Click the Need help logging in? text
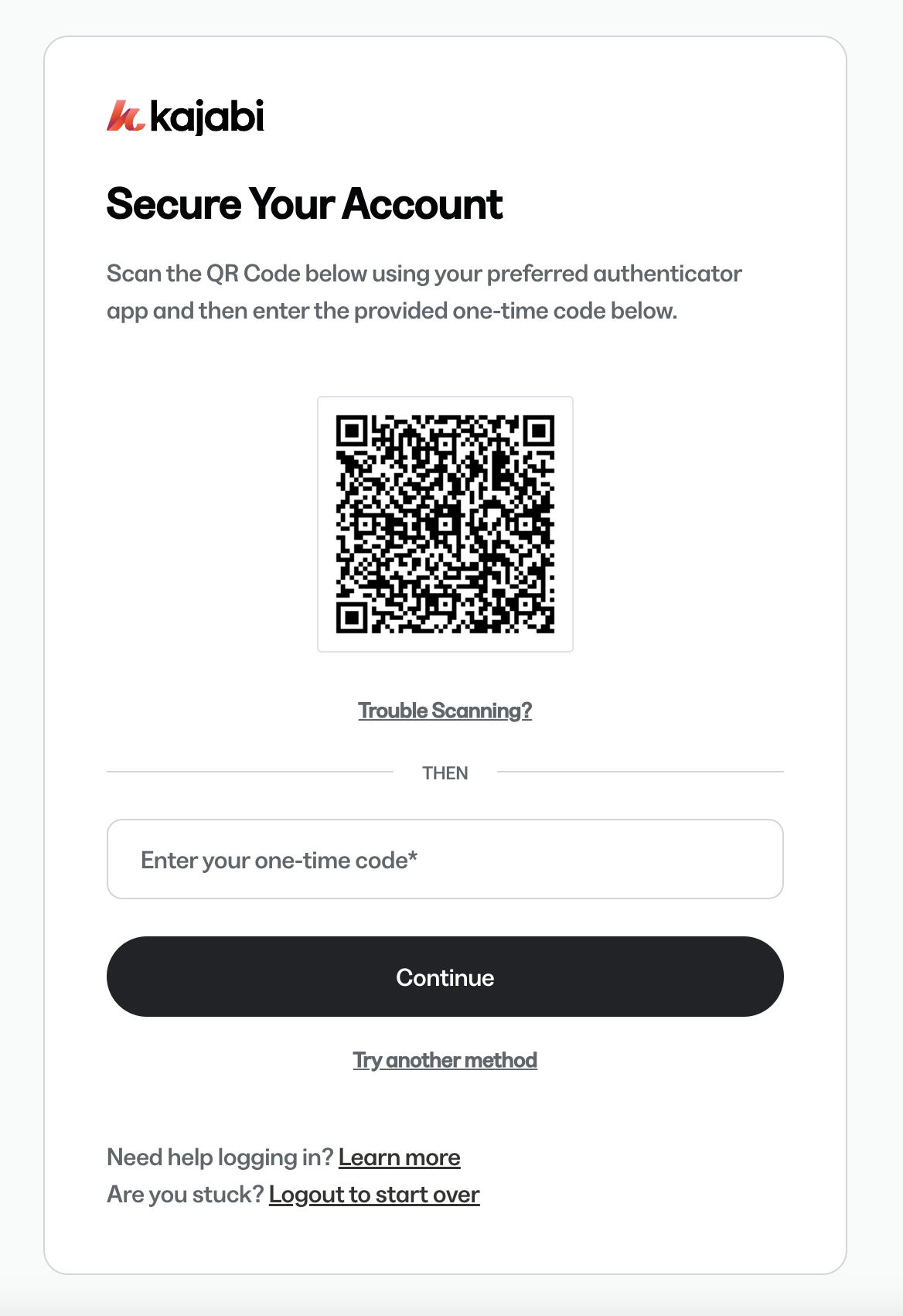This screenshot has width=903, height=1316. point(220,1157)
